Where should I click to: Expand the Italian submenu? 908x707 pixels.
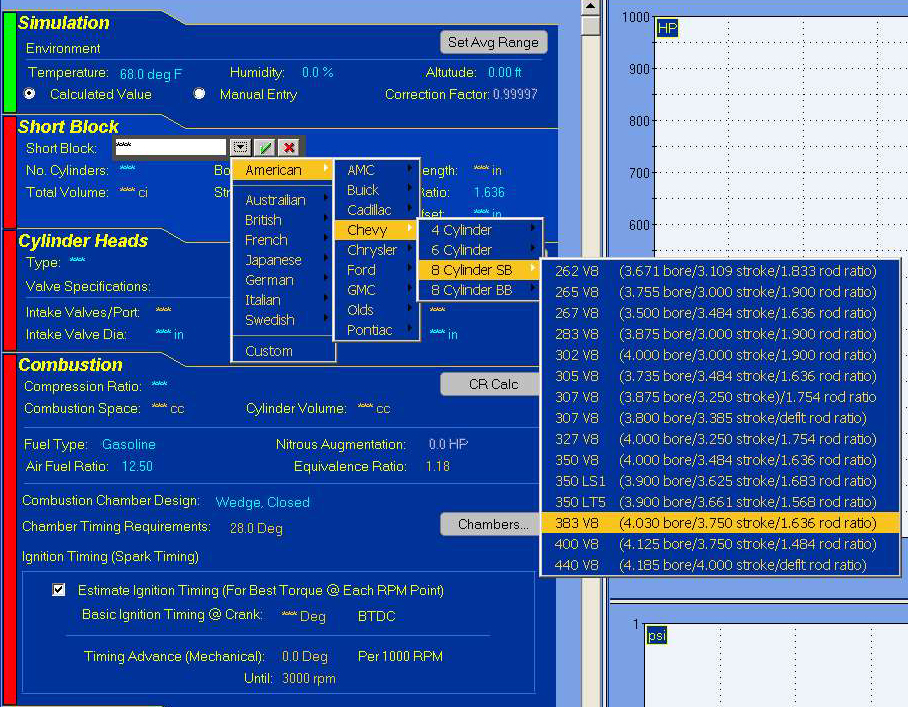pos(283,300)
